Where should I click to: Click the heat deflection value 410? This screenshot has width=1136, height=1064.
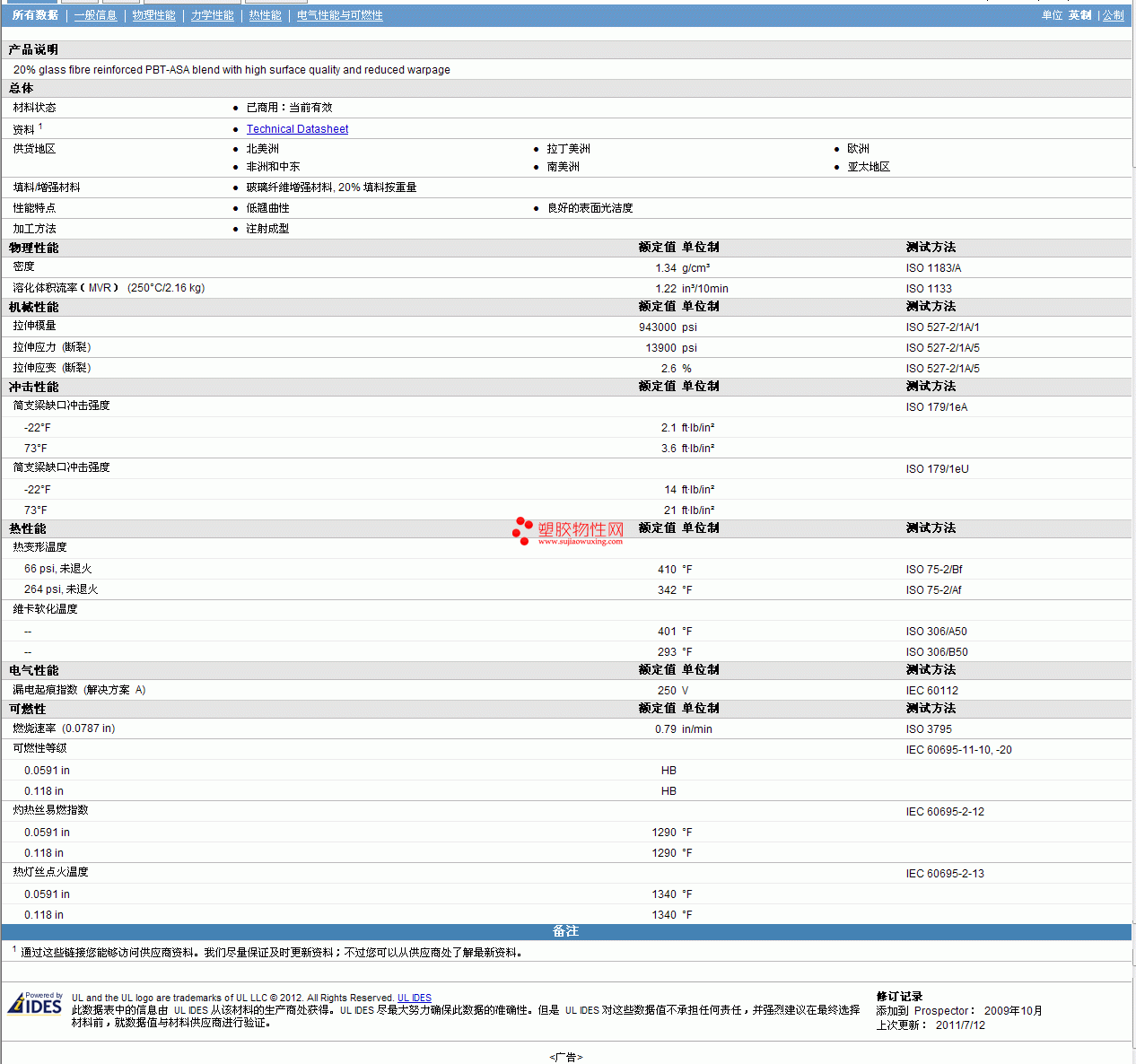point(667,570)
